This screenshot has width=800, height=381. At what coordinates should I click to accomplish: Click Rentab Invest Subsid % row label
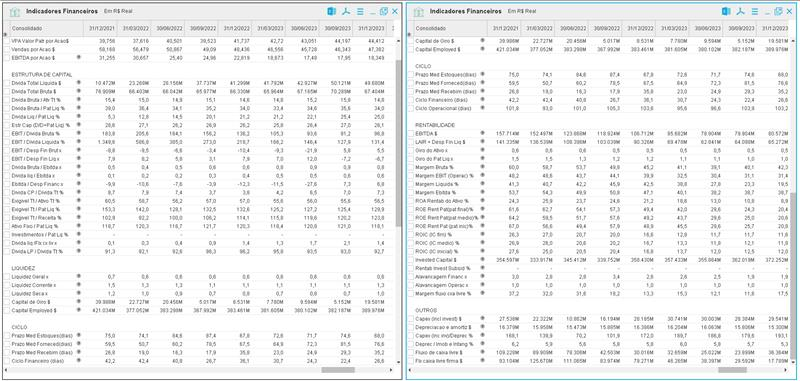pos(443,268)
